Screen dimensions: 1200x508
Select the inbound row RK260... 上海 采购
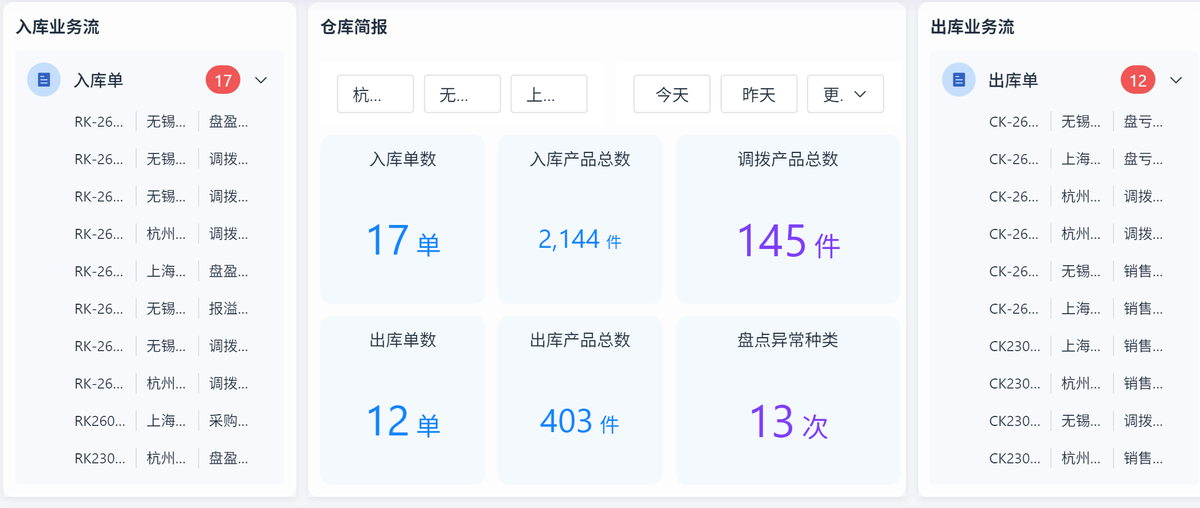tap(164, 421)
